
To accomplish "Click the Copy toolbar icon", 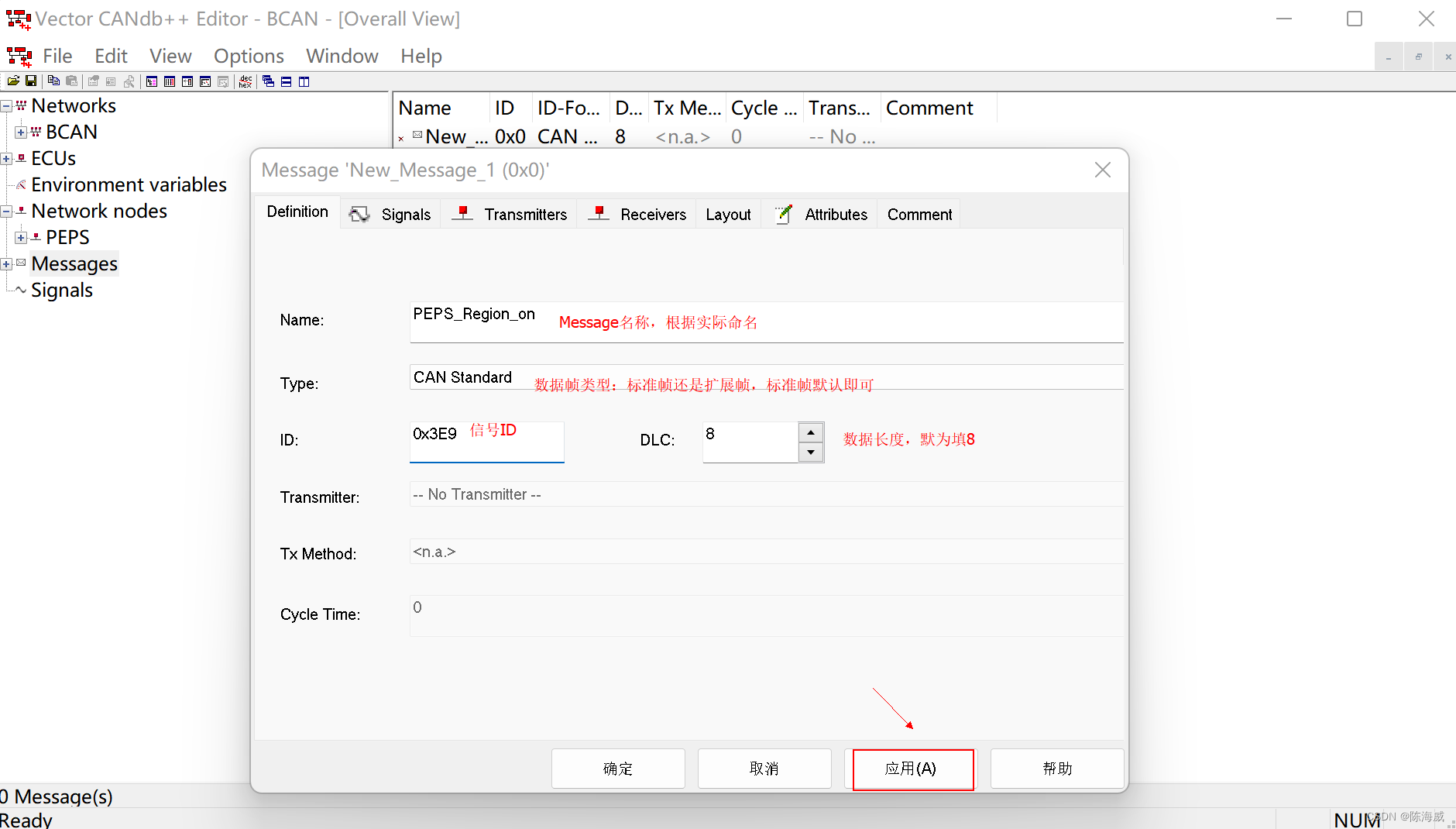I will 53,81.
